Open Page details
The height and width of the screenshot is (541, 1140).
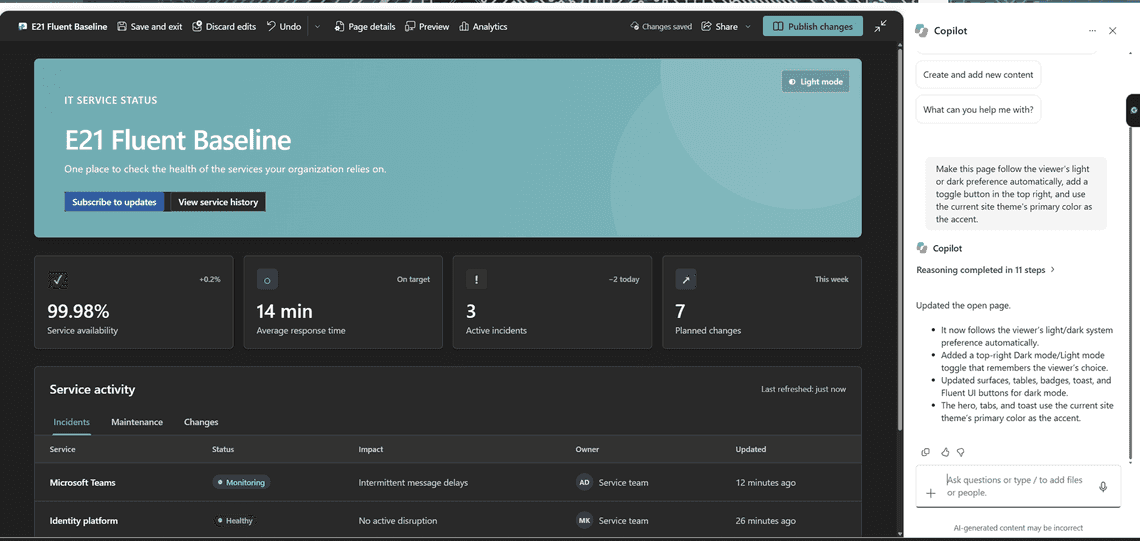click(365, 27)
